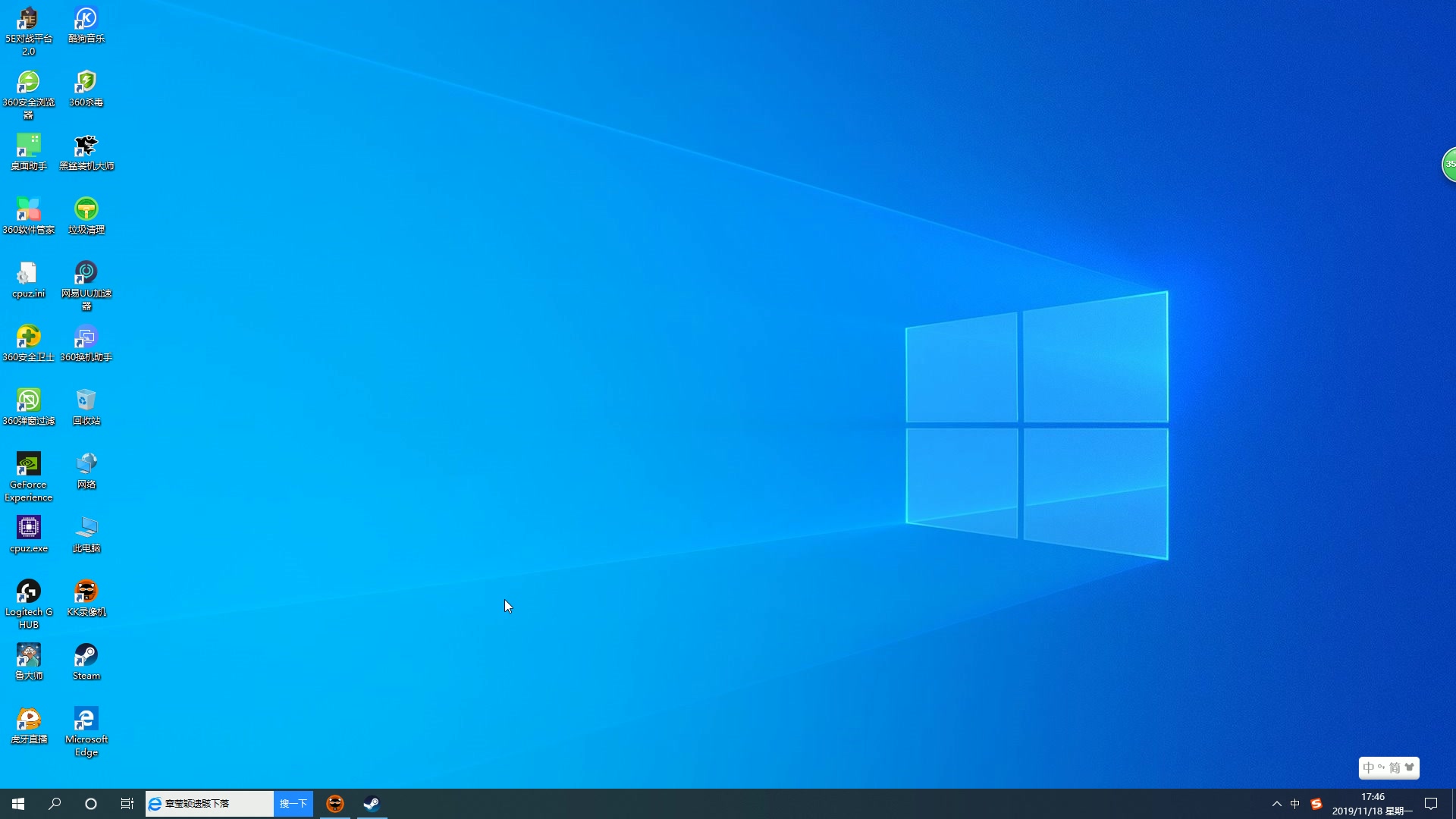The image size is (1456, 819).
Task: Open the Action Center notifications icon
Action: [1431, 804]
